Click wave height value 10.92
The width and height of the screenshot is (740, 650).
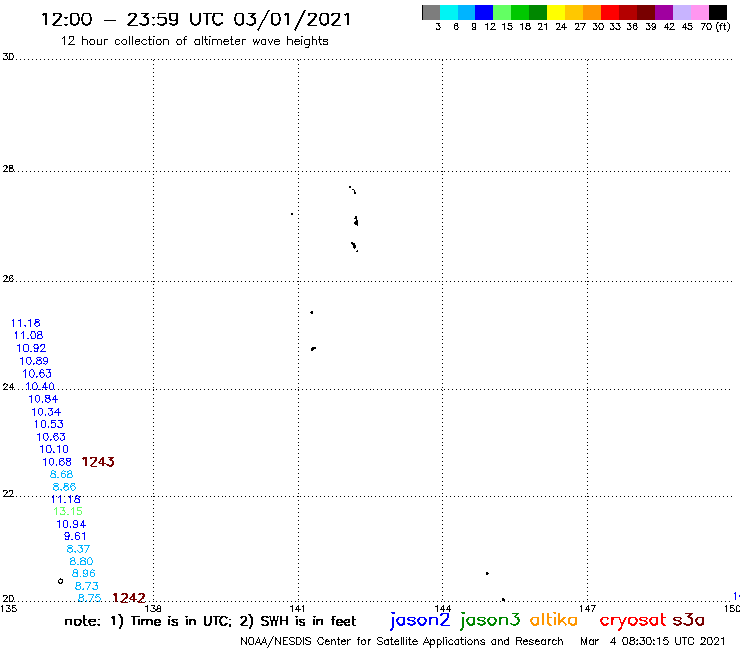(31, 348)
